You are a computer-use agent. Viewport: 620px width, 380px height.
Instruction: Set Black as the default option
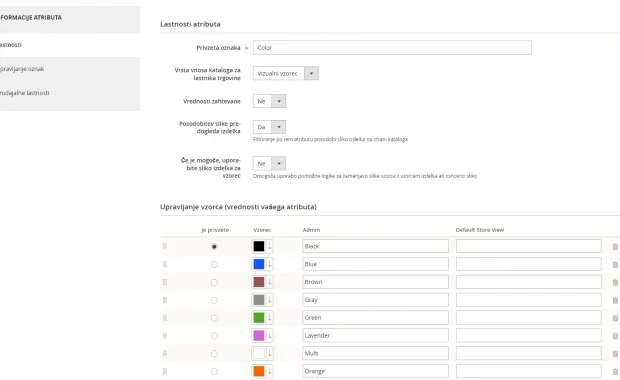pyautogui.click(x=214, y=246)
